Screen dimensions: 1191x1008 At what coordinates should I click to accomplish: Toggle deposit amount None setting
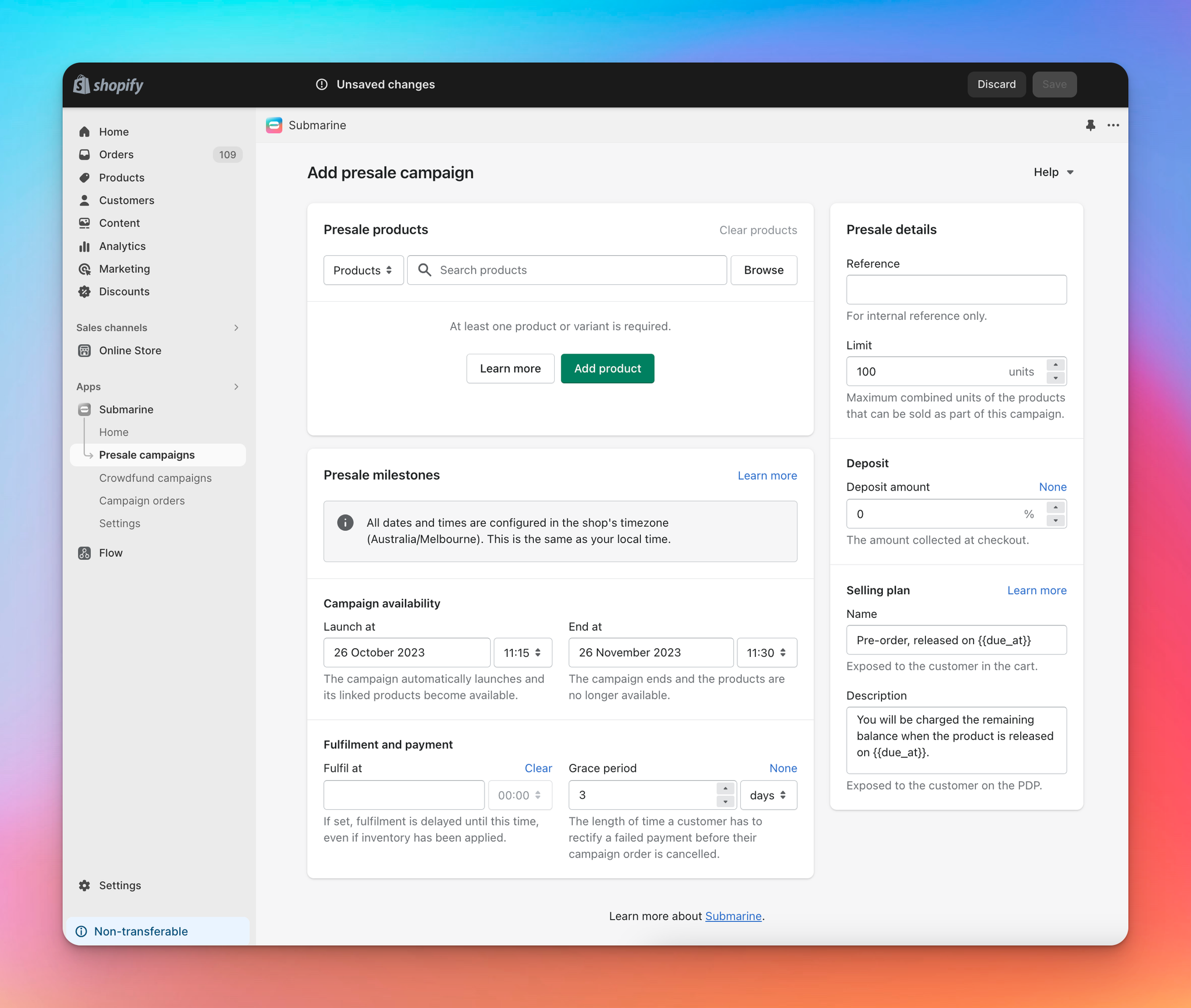click(1053, 487)
